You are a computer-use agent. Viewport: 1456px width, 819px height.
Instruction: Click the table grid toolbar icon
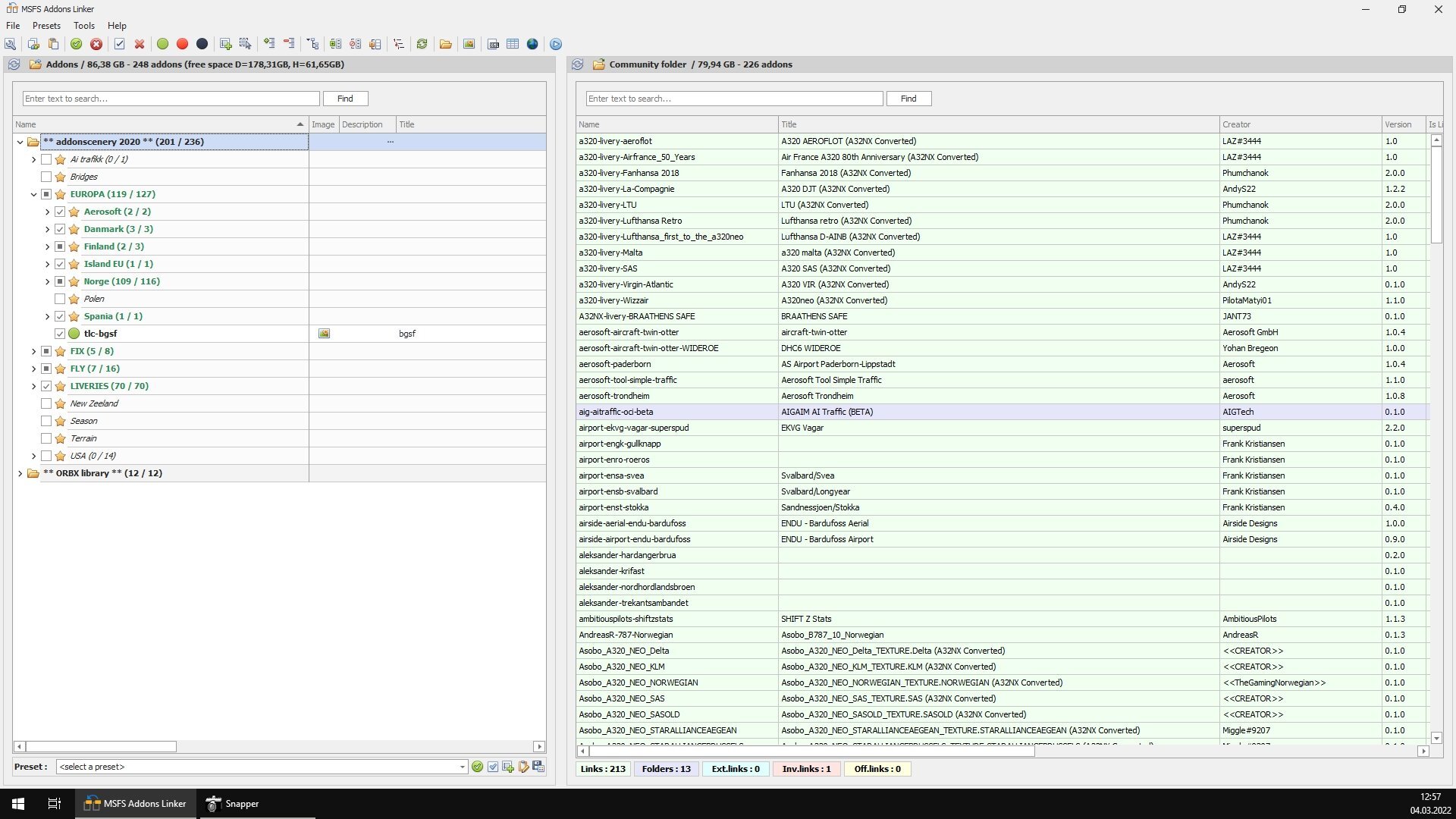click(513, 44)
